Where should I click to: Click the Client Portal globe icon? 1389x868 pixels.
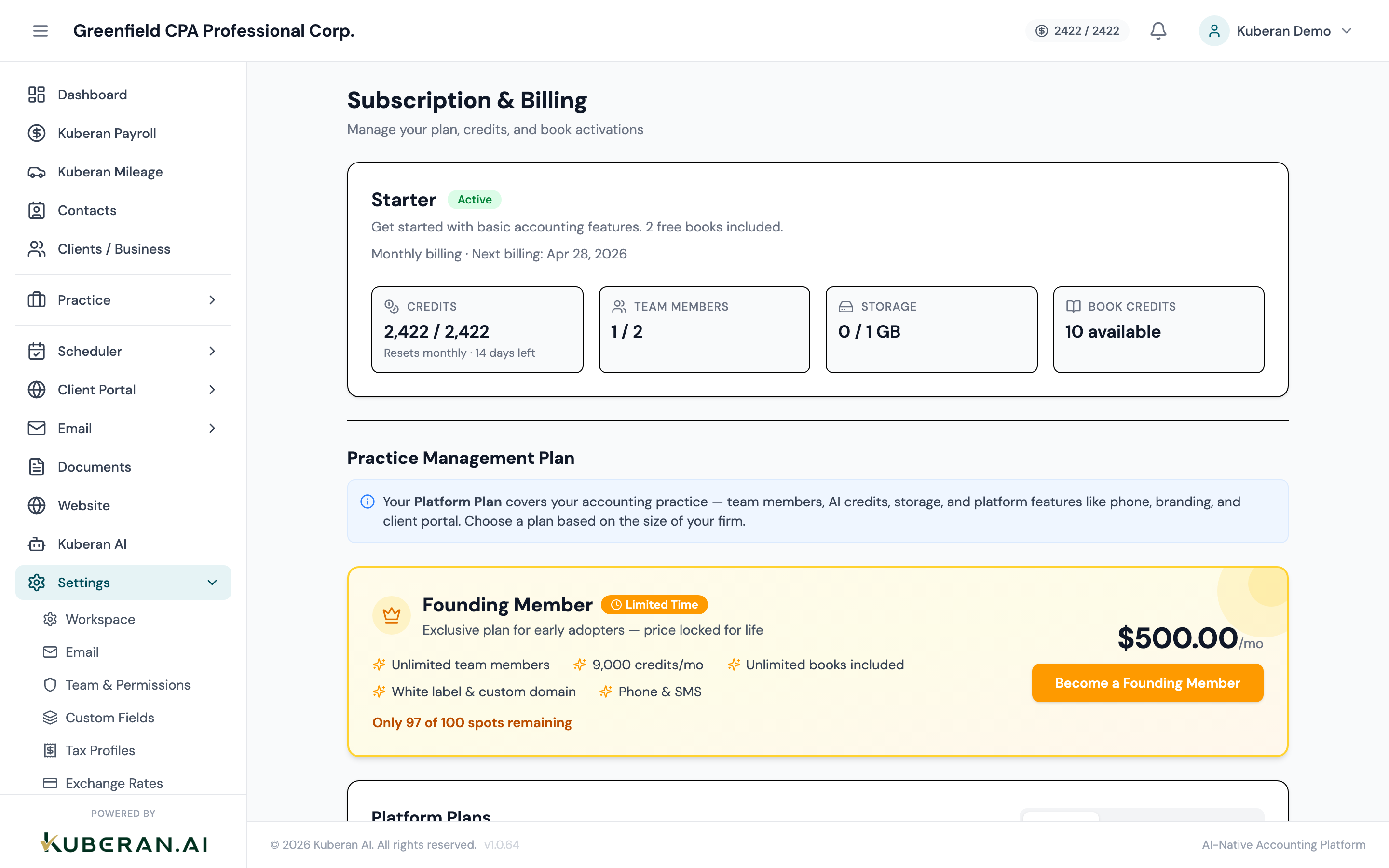(37, 390)
